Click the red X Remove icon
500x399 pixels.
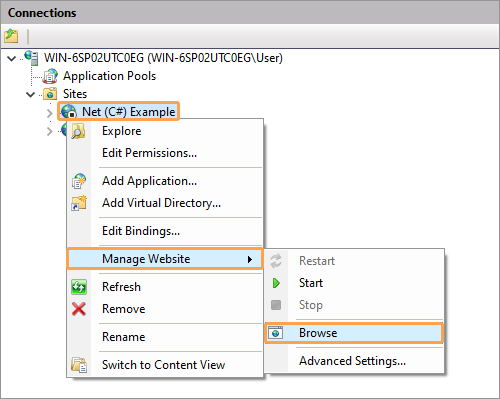point(79,309)
